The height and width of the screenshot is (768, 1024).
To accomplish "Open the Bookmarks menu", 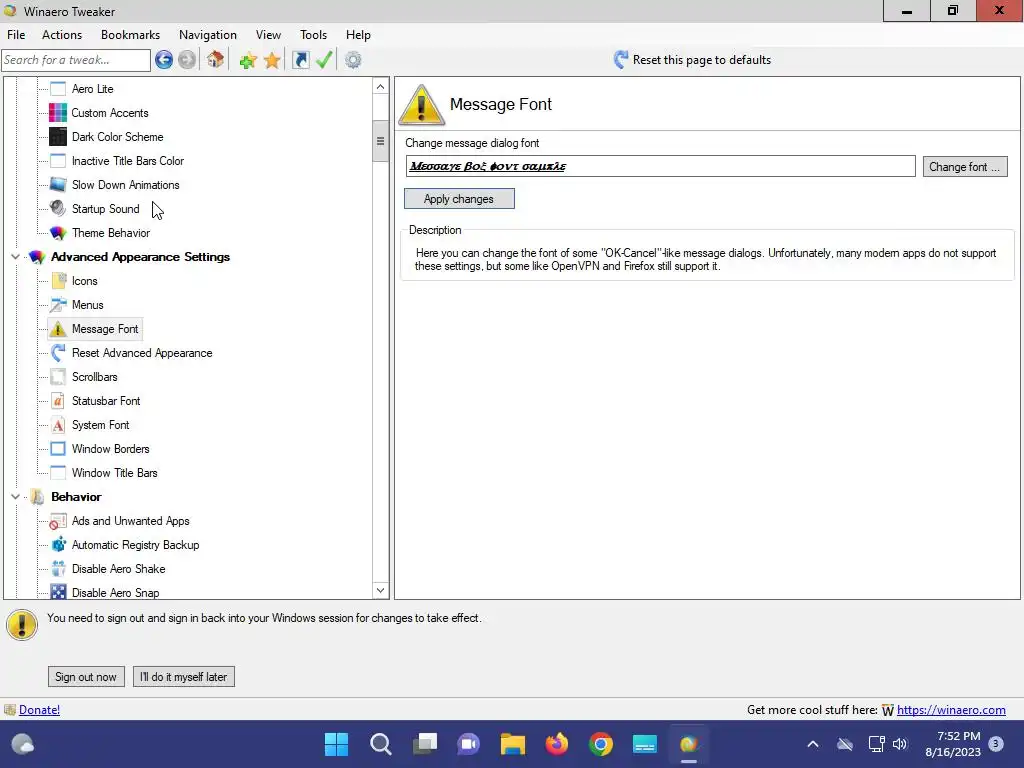I will pos(131,35).
